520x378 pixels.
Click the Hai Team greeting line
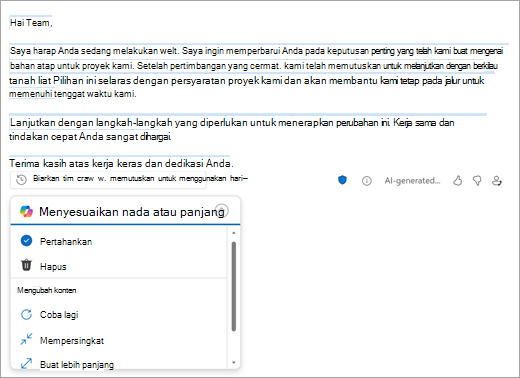(x=31, y=23)
